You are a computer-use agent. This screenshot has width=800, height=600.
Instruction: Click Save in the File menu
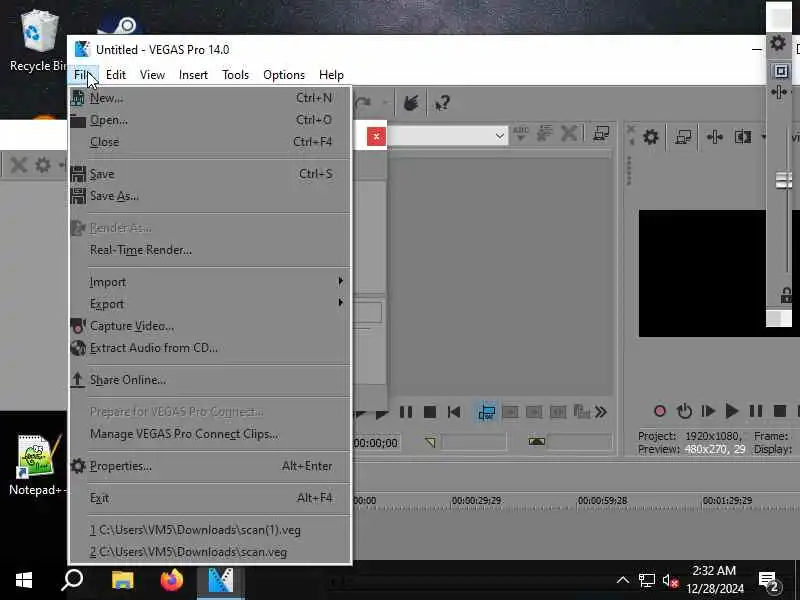[210, 174]
